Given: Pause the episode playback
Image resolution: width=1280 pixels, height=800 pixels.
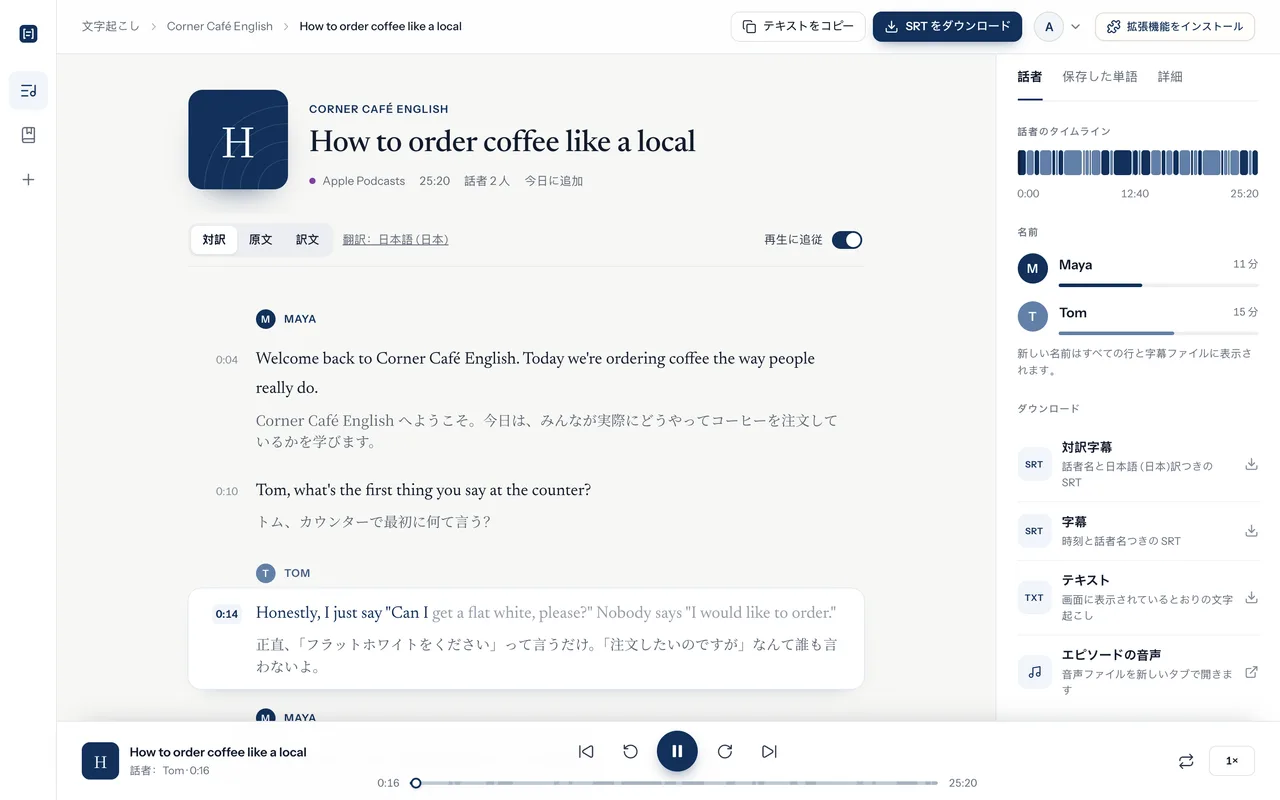Looking at the screenshot, I should click(x=677, y=751).
